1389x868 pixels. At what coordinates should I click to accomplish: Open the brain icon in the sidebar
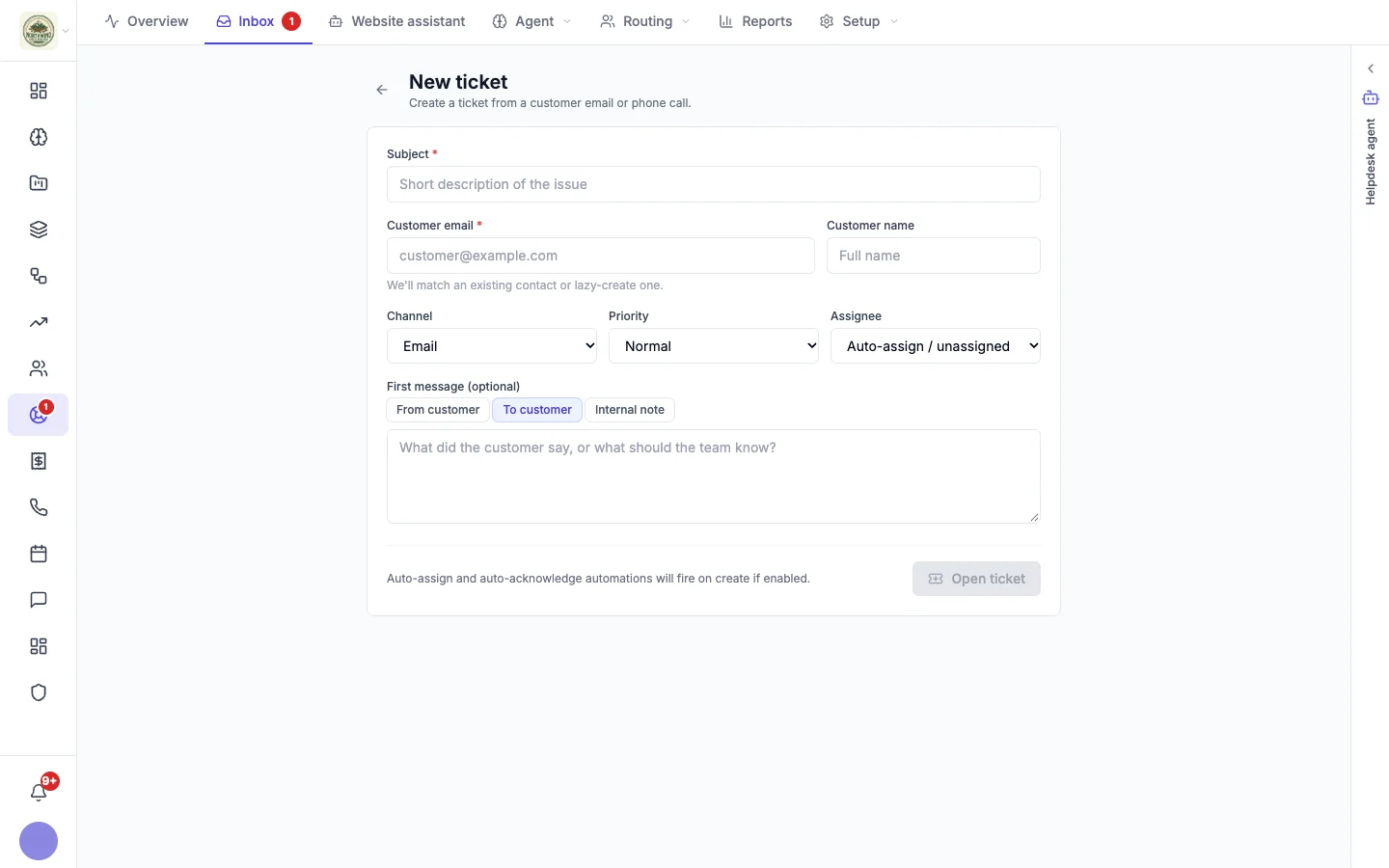39,137
